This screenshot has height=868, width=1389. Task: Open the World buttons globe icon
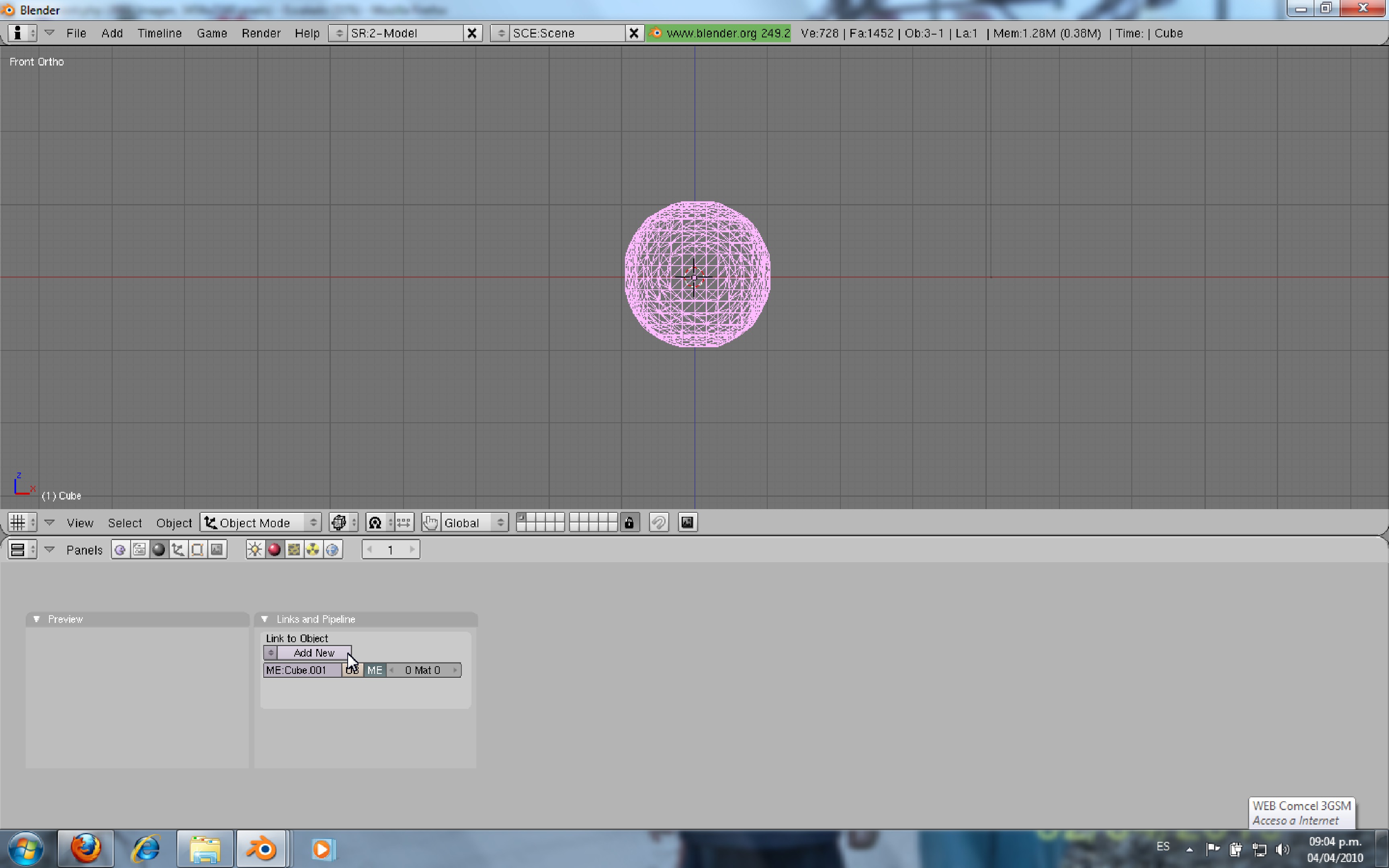pyautogui.click(x=332, y=549)
